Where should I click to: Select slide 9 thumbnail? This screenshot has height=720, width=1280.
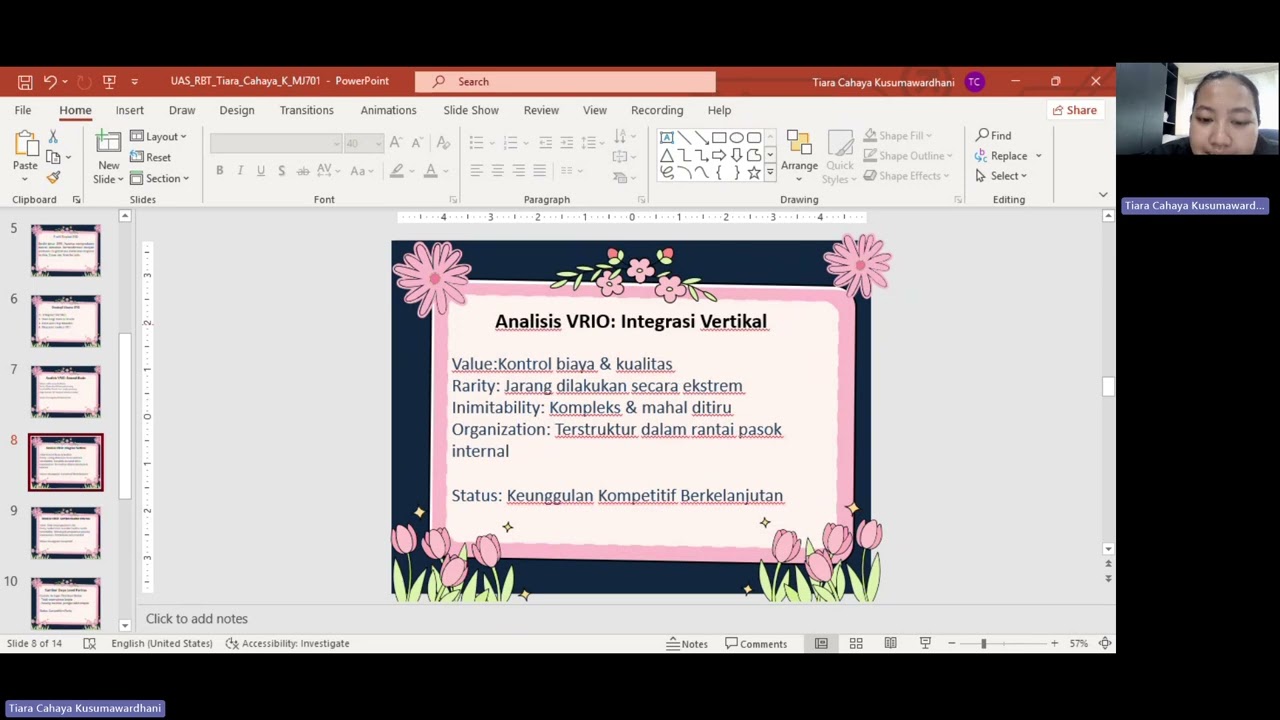66,532
